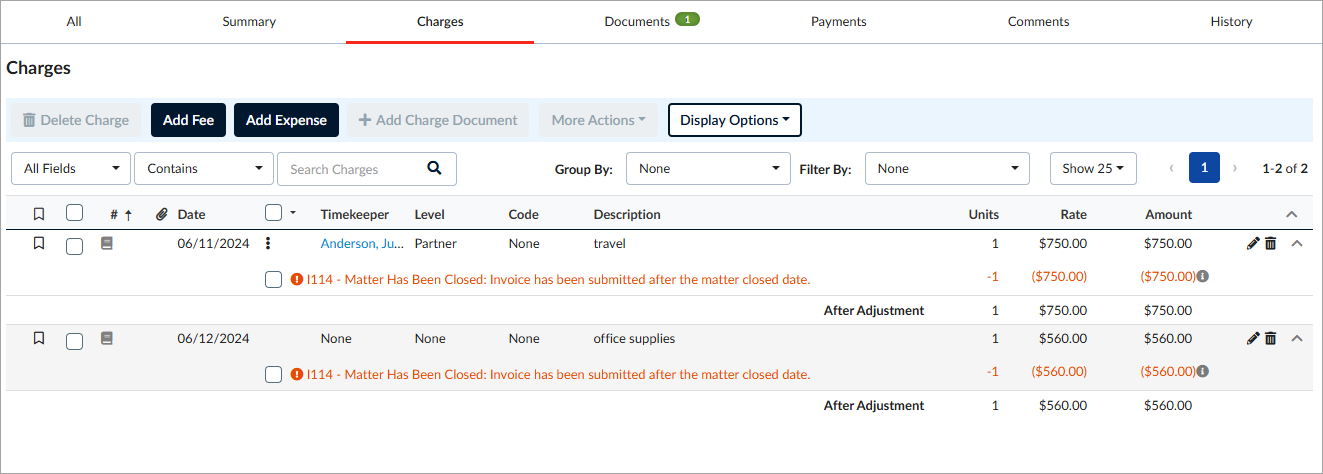Click the green badge on Documents tab

tap(687, 18)
